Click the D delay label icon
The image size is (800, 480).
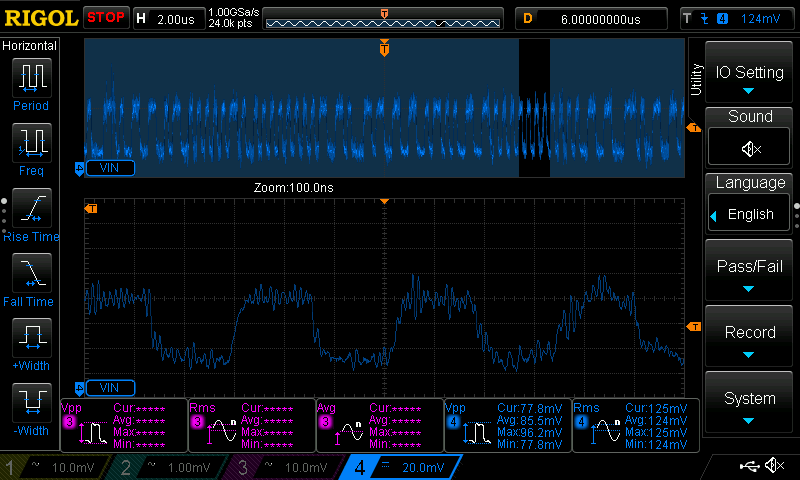[x=528, y=19]
